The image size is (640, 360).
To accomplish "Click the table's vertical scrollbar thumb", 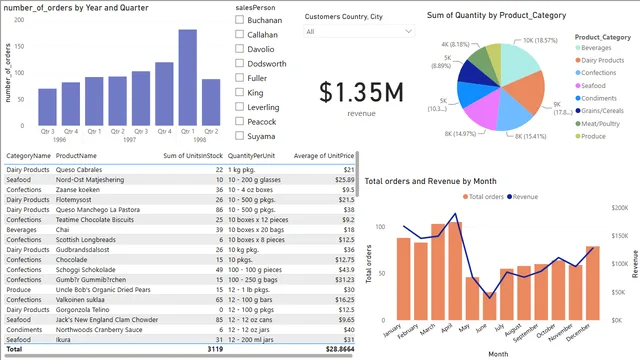I will pyautogui.click(x=358, y=174).
